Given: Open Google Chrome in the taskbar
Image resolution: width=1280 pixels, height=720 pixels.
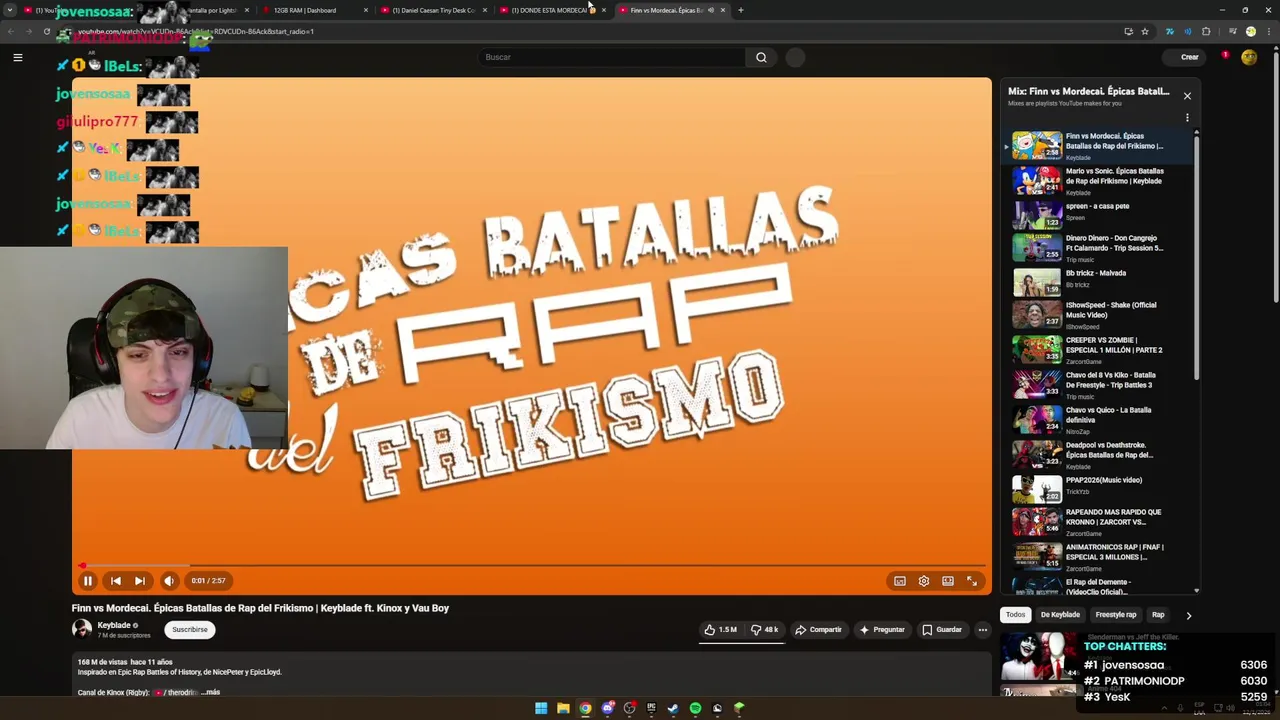Looking at the screenshot, I should pos(585,708).
